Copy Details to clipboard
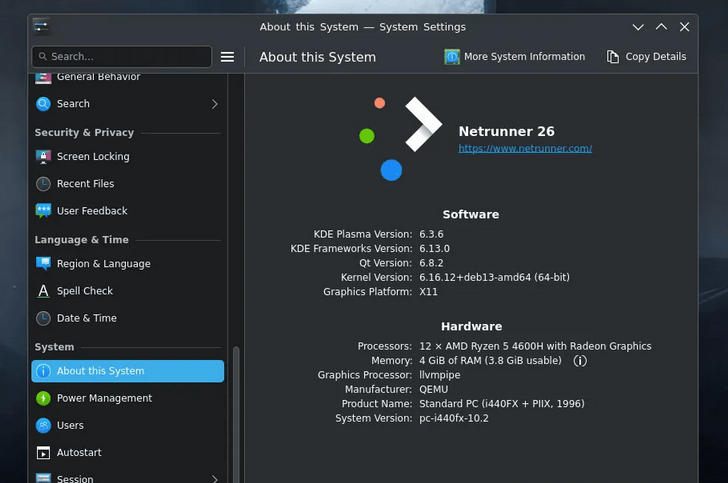The width and height of the screenshot is (728, 483). 646,57
